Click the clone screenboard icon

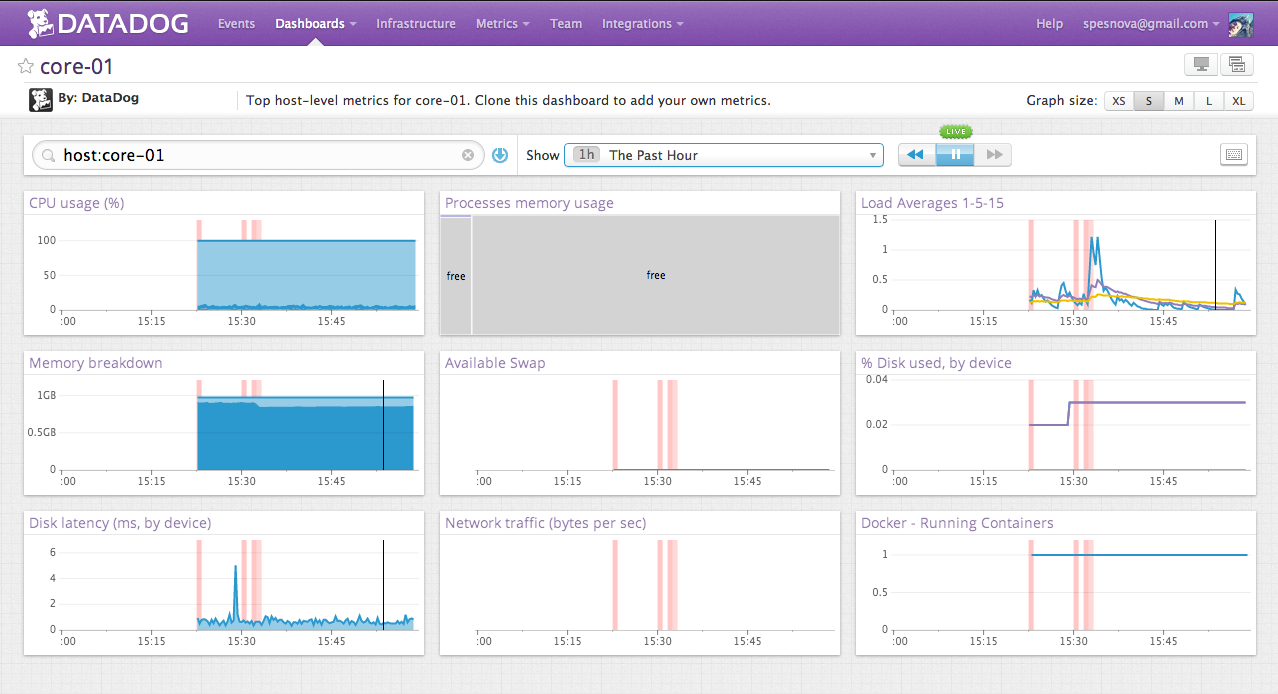(1236, 63)
